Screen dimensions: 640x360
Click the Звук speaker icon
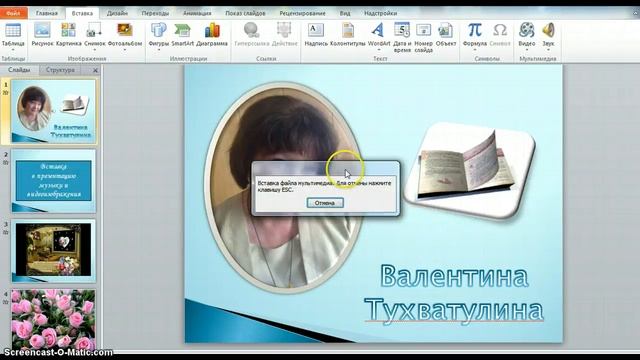pos(548,30)
